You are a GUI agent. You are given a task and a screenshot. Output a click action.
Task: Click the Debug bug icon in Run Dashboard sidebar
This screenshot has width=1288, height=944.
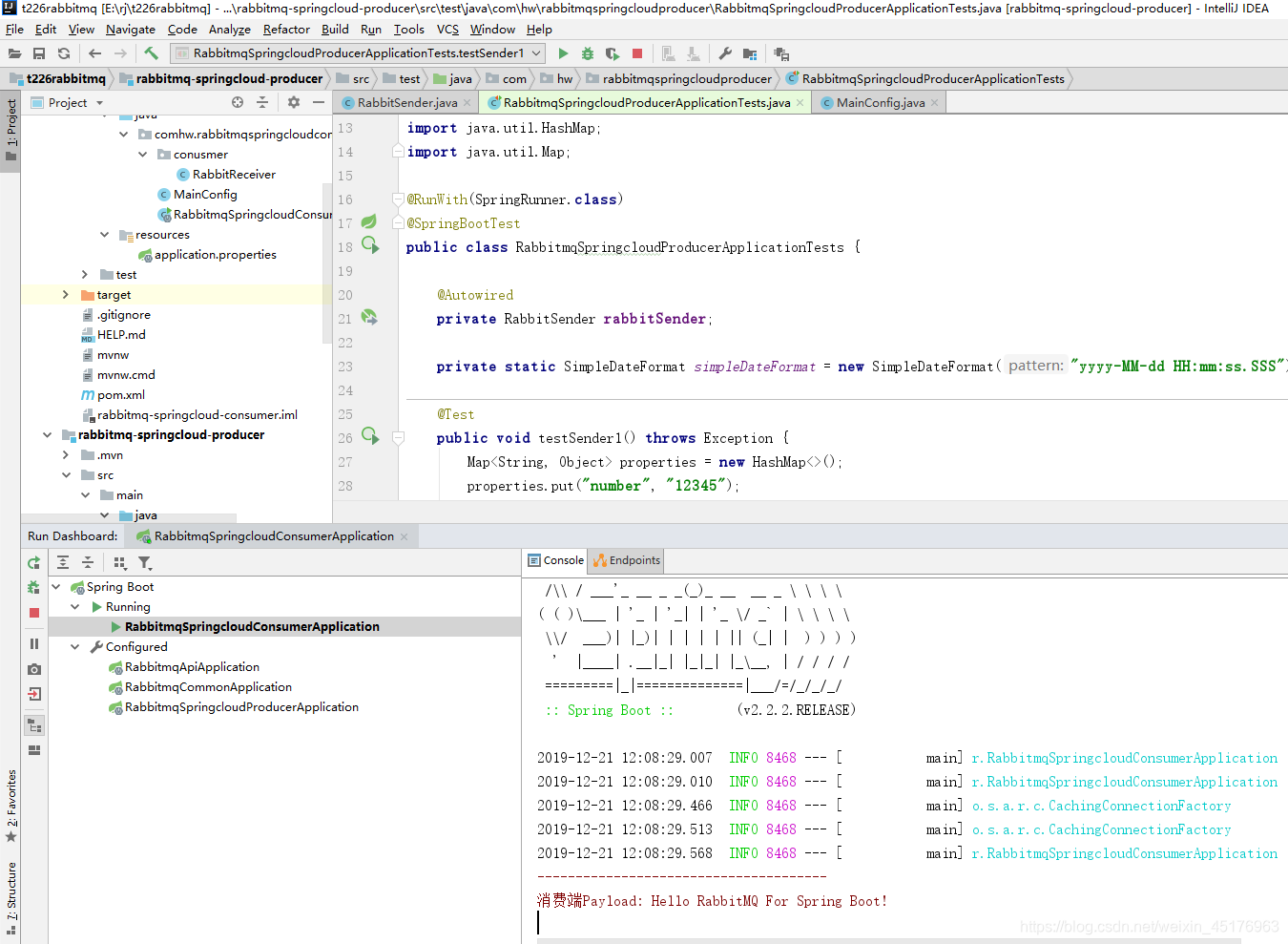click(x=34, y=587)
